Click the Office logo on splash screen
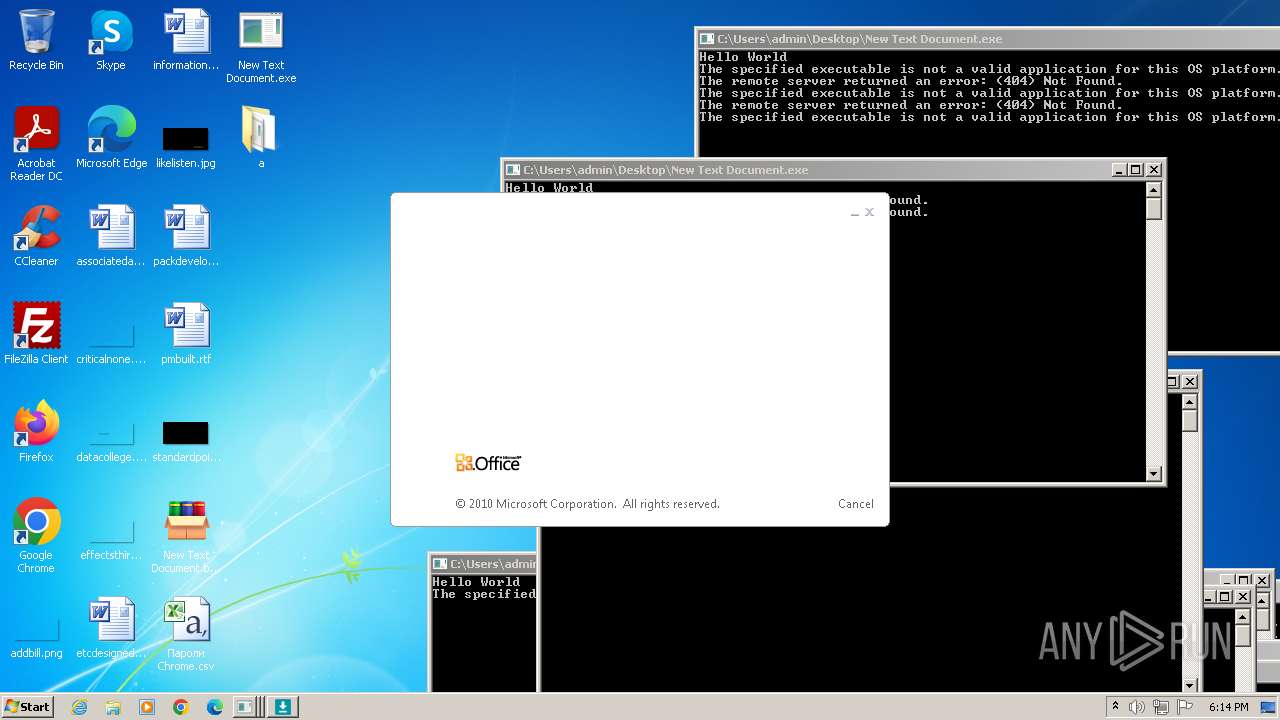 (488, 462)
